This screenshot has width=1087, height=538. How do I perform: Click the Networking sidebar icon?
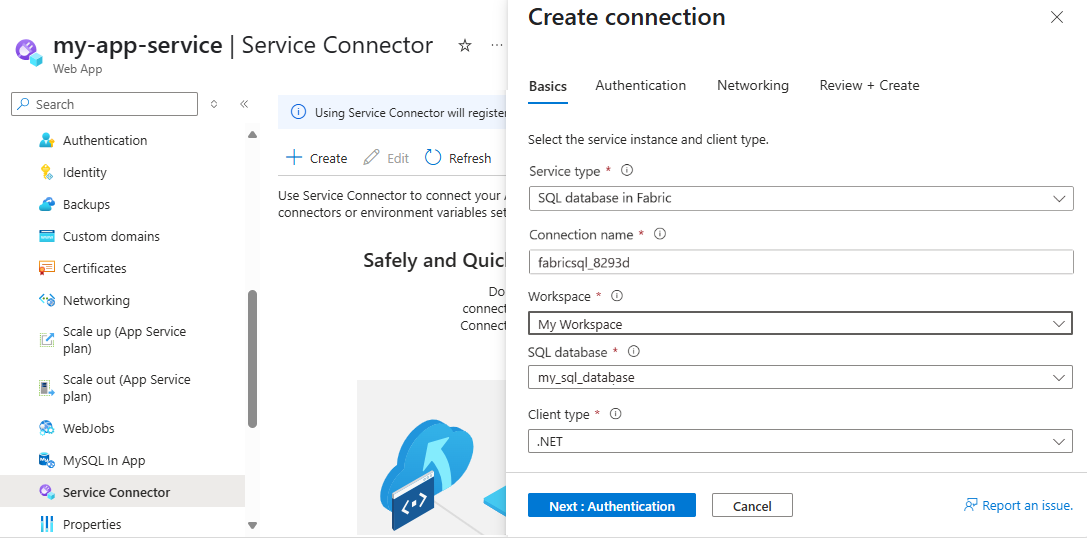46,300
